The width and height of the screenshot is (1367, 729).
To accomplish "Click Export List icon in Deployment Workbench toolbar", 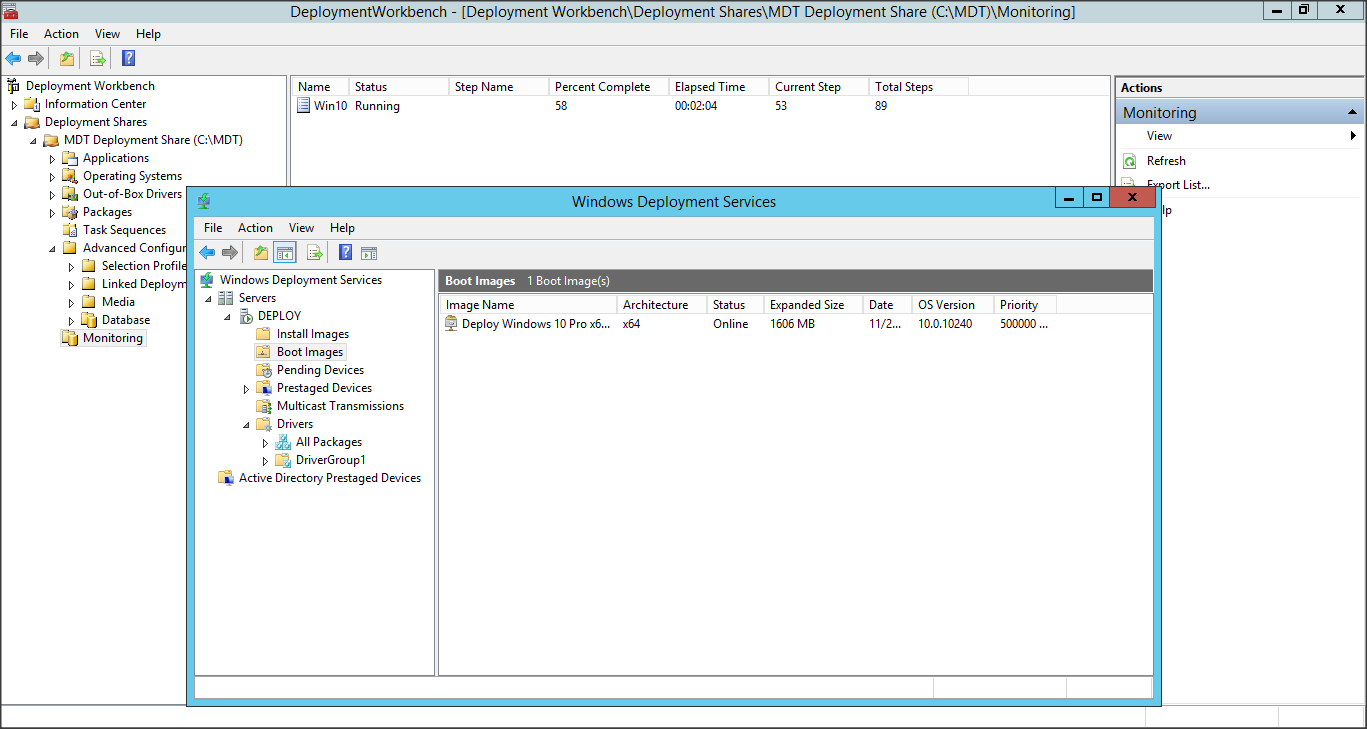I will [x=98, y=58].
